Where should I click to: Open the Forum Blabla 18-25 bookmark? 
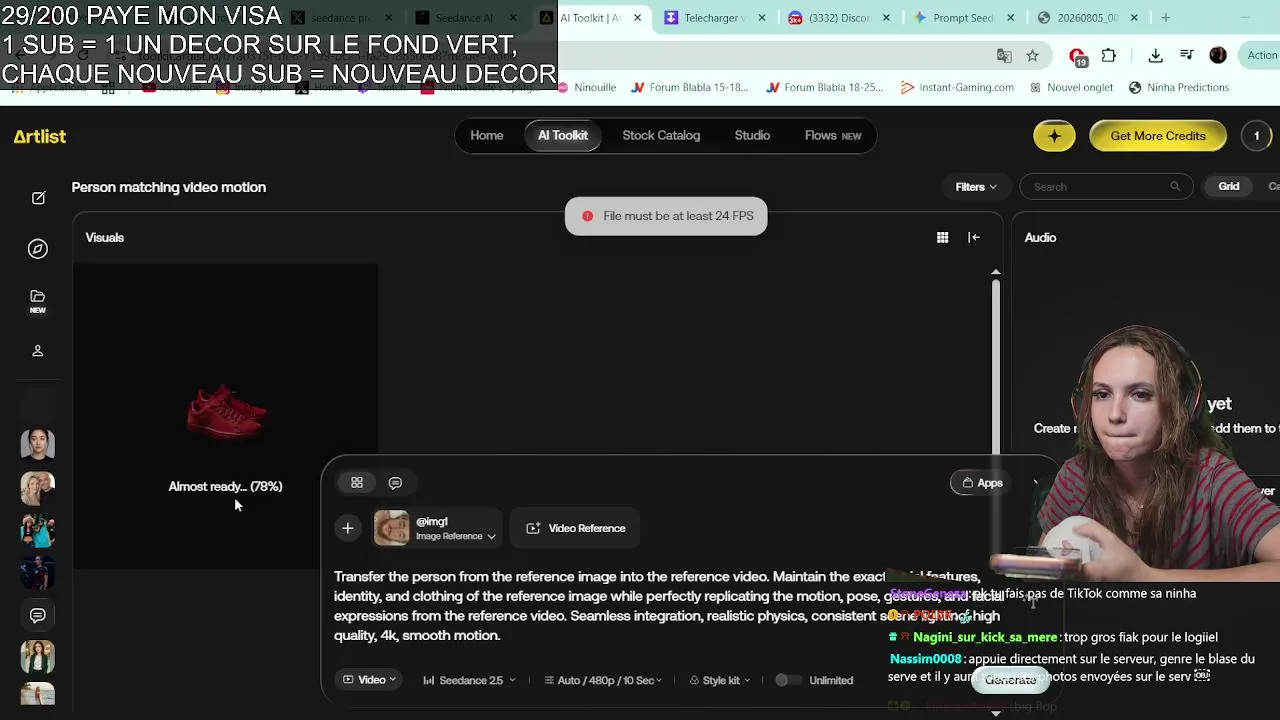pyautogui.click(x=824, y=88)
